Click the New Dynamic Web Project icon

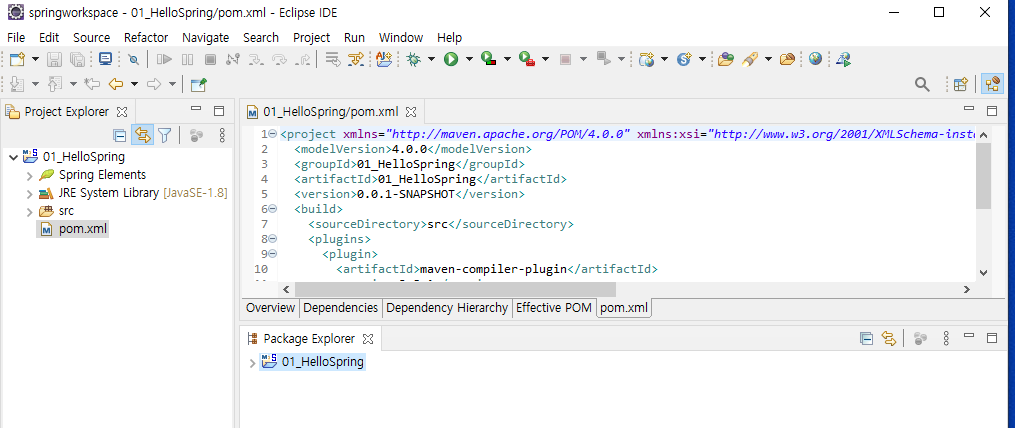pyautogui.click(x=646, y=60)
